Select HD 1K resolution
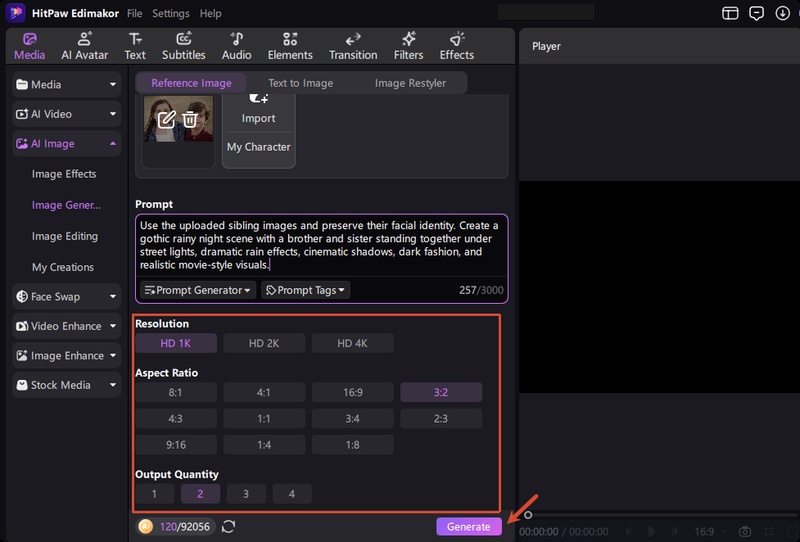Screen dimensions: 800x542 coord(176,343)
